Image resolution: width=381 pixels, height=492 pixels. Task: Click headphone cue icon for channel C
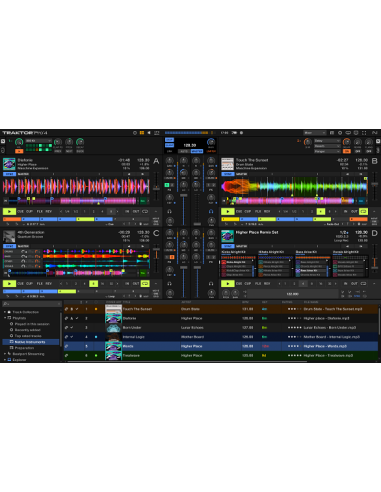pos(169,283)
